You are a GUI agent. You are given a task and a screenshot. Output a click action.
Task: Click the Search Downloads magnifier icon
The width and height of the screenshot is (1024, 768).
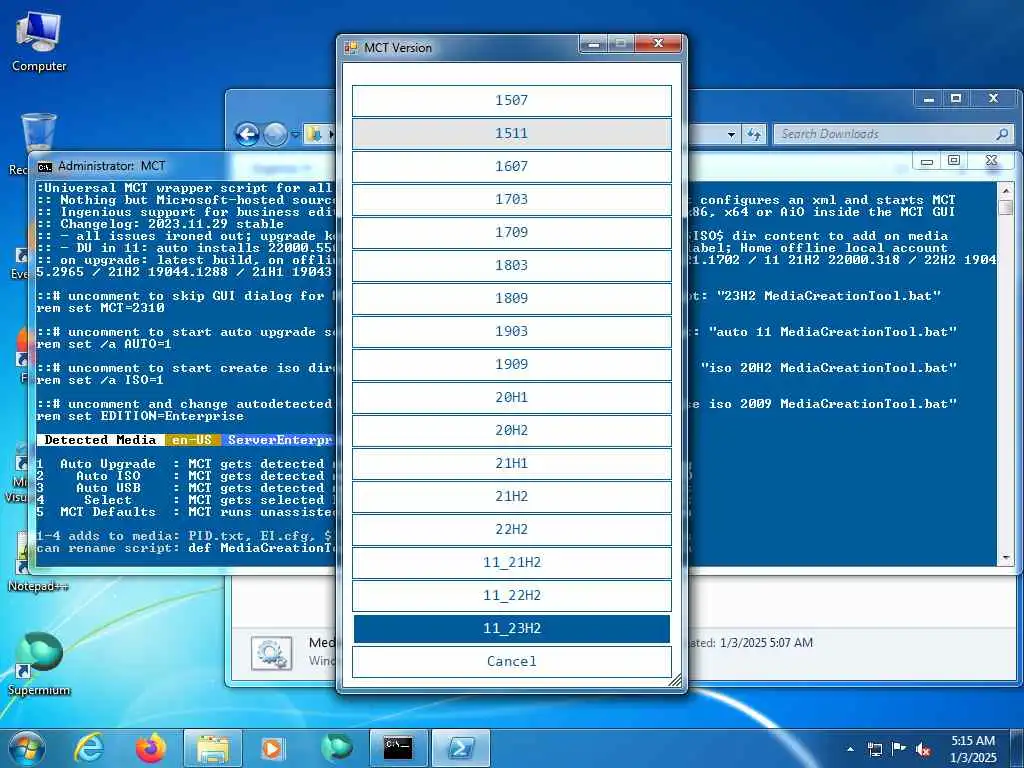(1002, 135)
